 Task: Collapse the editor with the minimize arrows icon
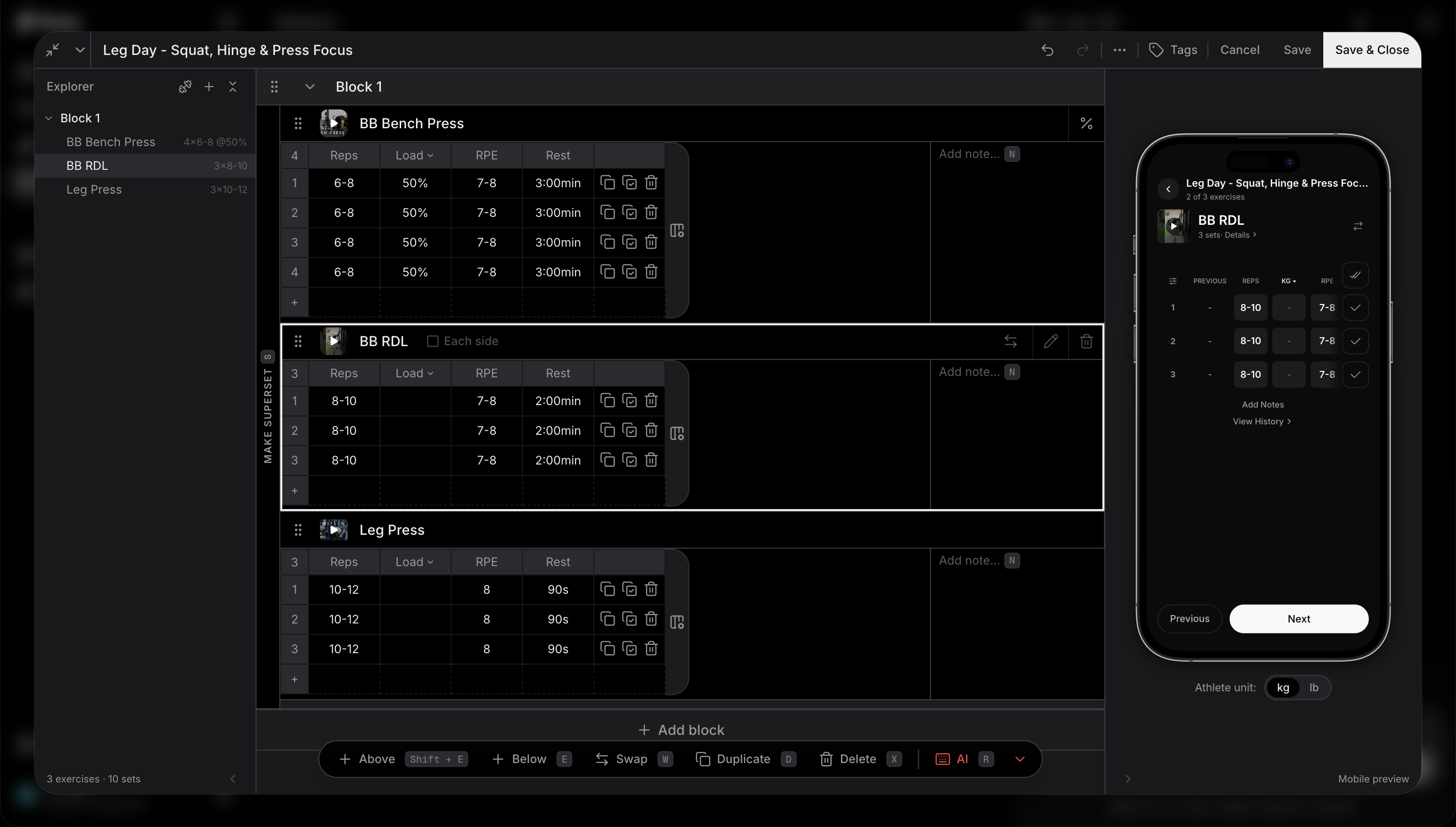pos(53,50)
